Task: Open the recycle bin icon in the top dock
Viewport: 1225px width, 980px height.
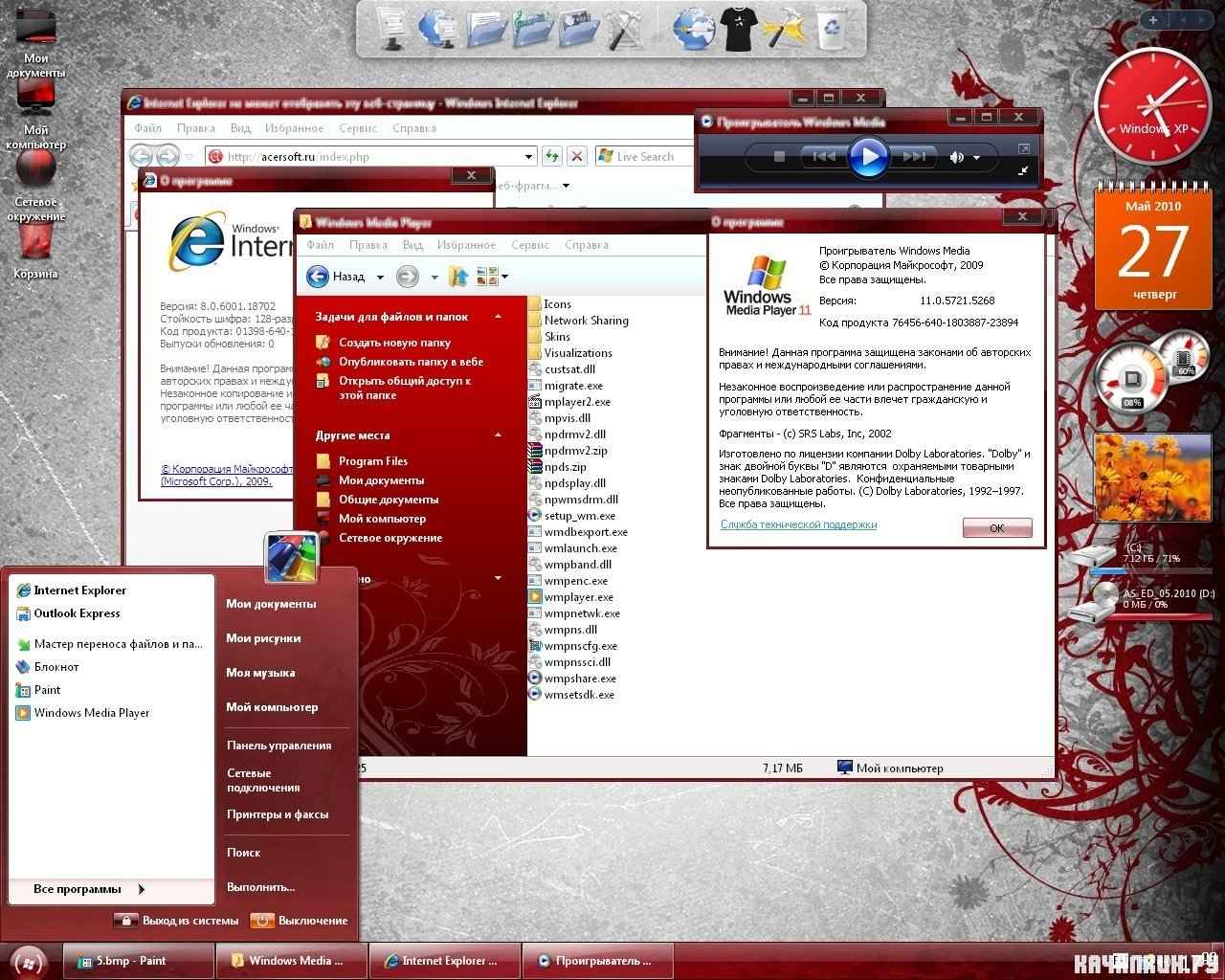Action: click(831, 29)
